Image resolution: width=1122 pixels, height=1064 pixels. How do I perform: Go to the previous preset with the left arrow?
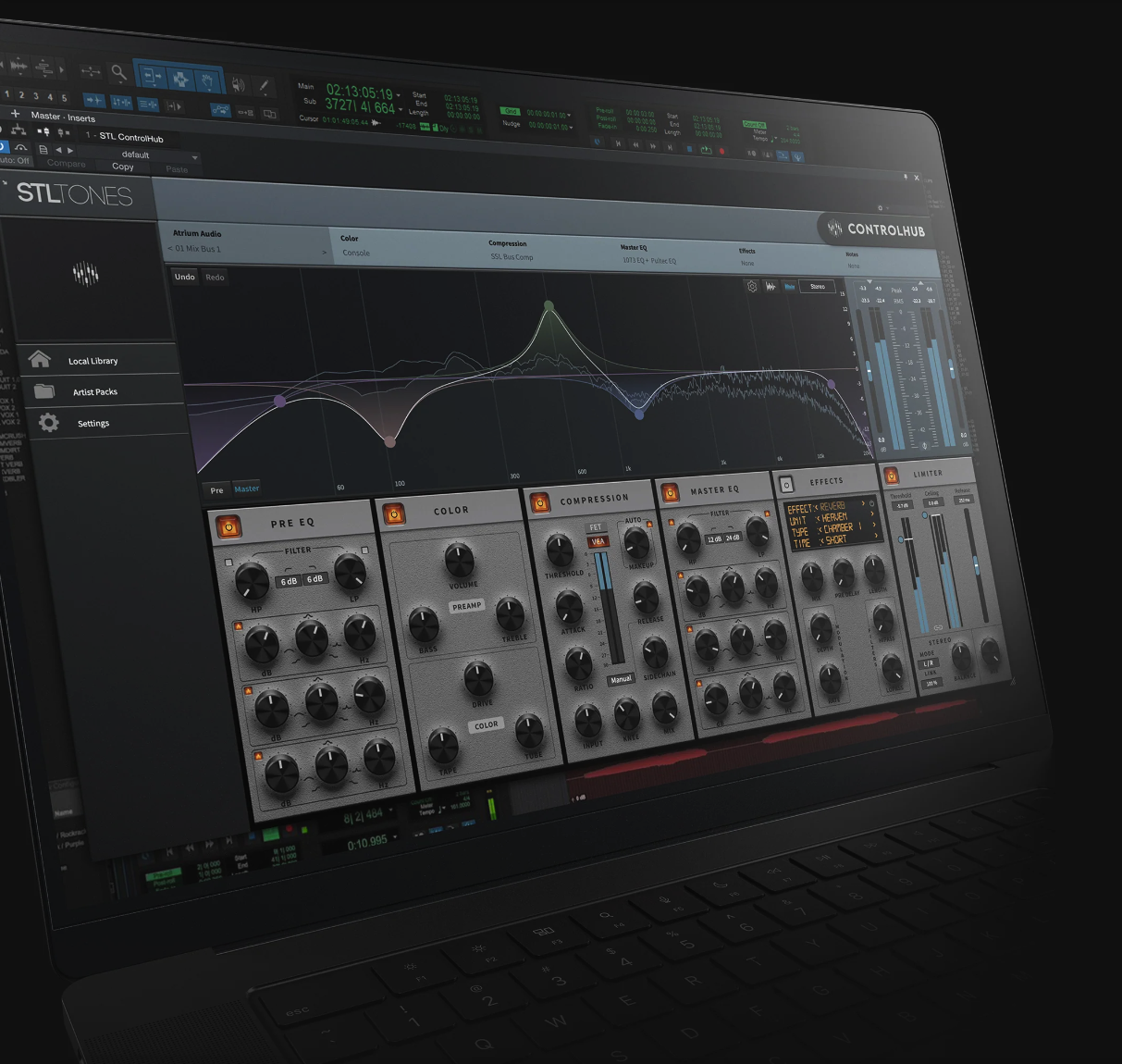(58, 150)
